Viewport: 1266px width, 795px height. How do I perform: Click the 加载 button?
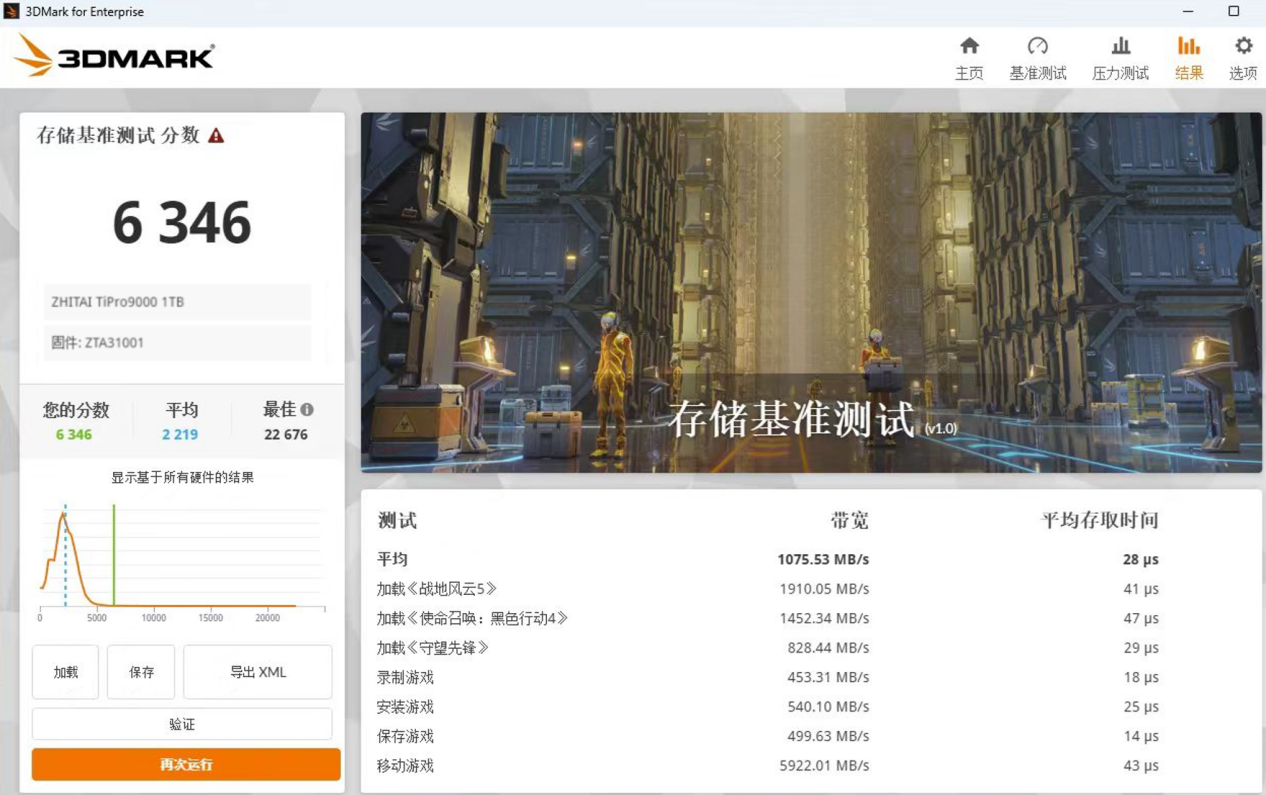click(x=66, y=672)
